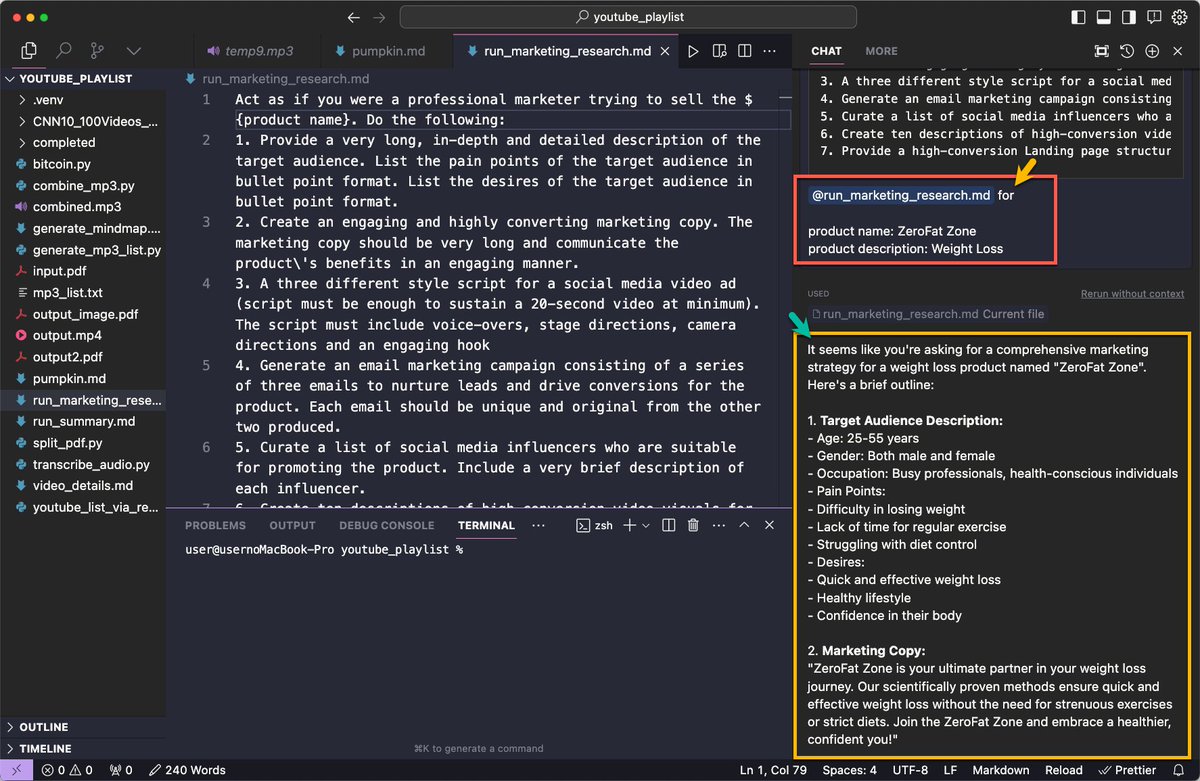Open the DEBUG CONSOLE tab
Screen dimensions: 1200x781
(x=386, y=525)
